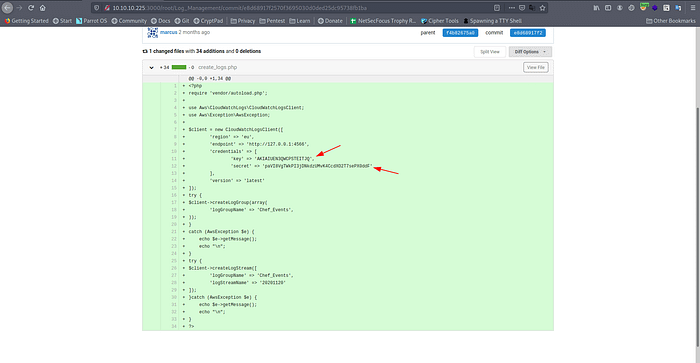Expand the Pentest bookmarks folder

point(272,21)
